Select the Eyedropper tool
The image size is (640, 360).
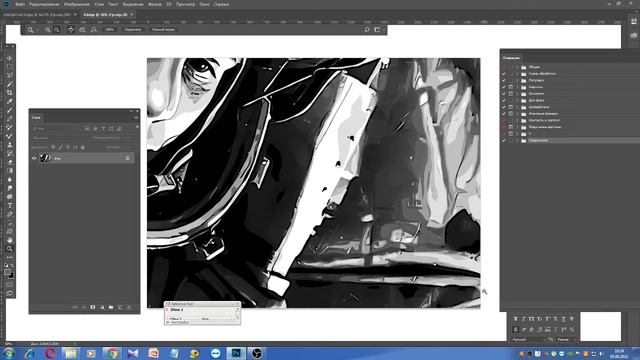[10, 102]
